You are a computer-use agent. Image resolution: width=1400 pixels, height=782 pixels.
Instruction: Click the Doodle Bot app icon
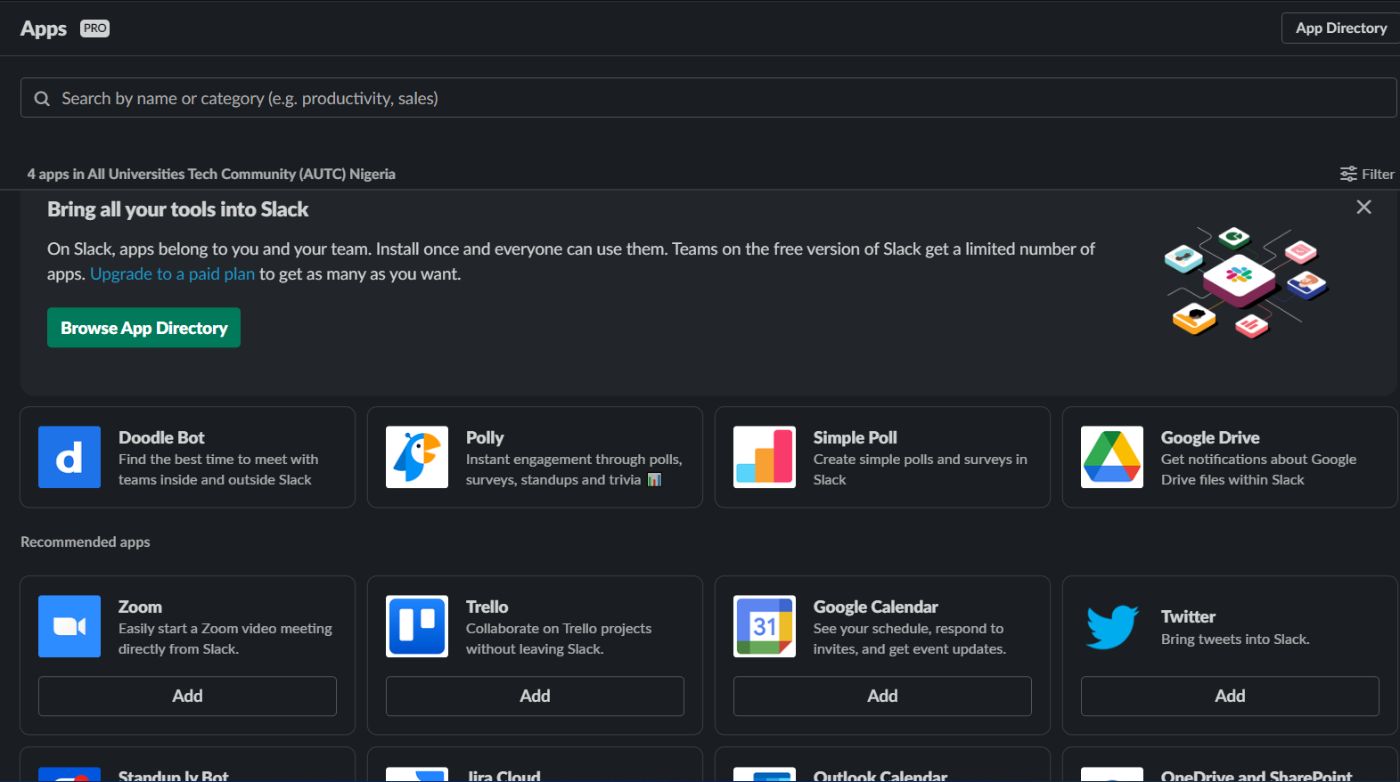point(69,457)
